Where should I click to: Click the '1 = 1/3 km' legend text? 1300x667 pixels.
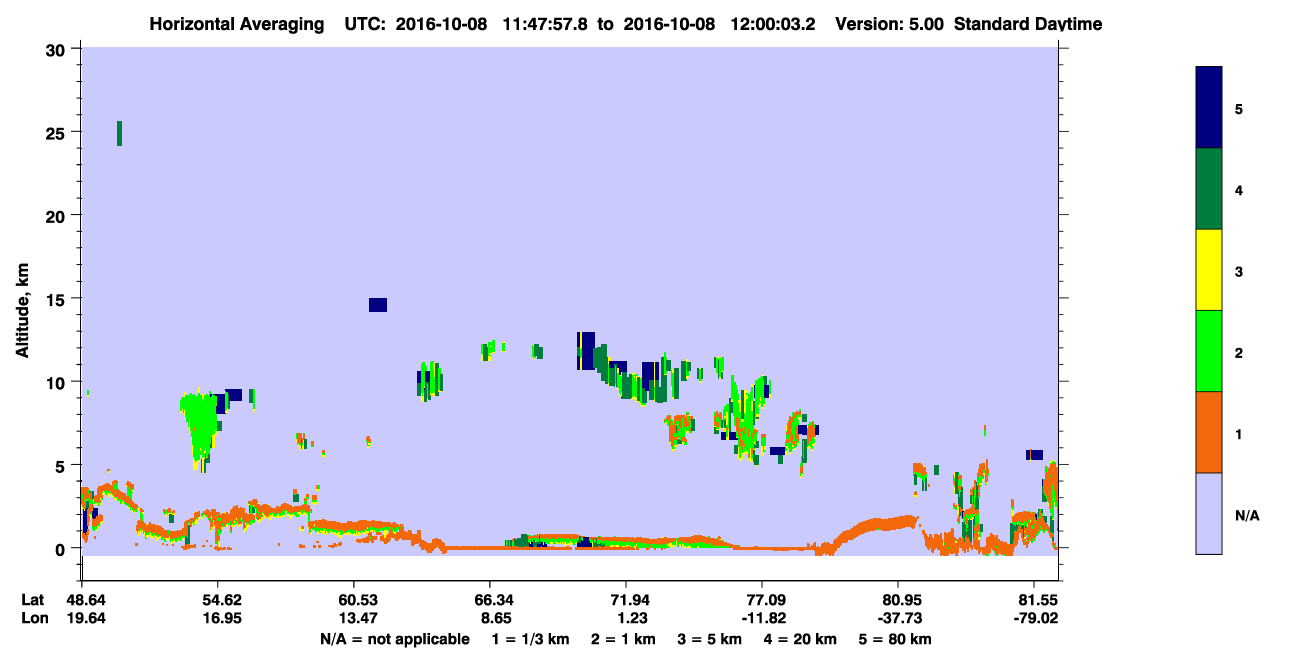tap(529, 639)
